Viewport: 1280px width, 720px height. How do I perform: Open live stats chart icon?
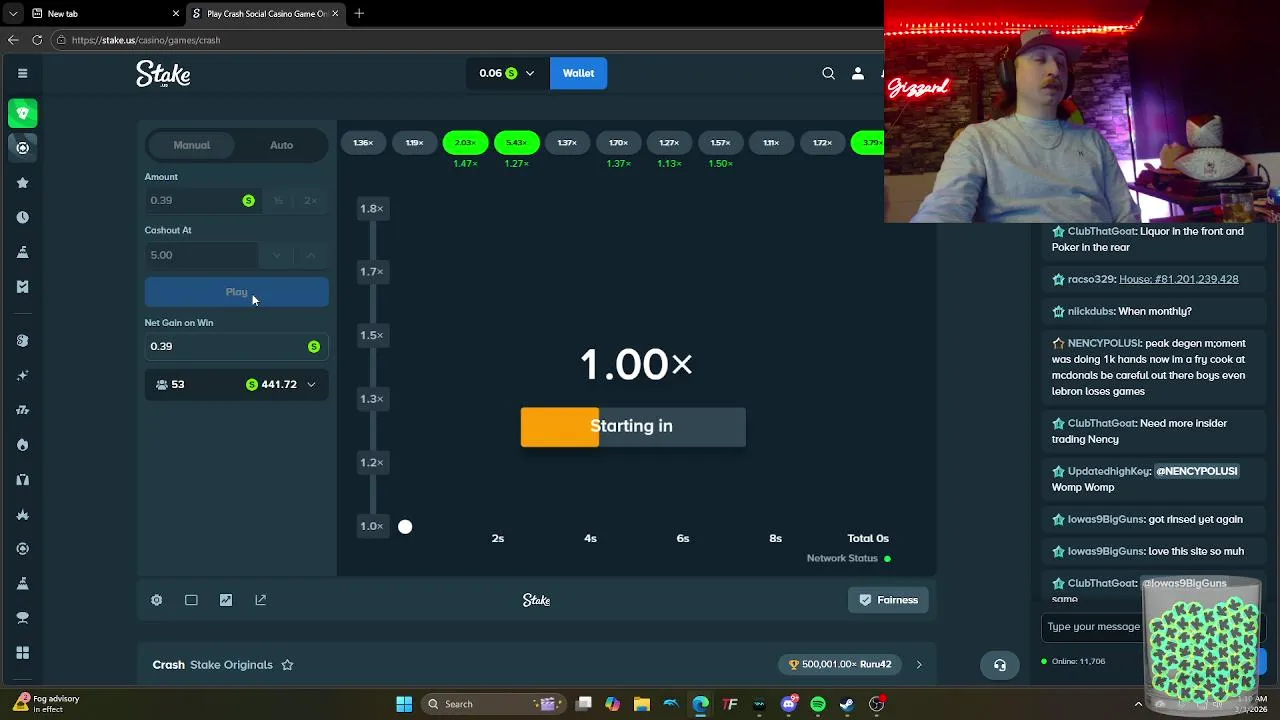point(226,600)
